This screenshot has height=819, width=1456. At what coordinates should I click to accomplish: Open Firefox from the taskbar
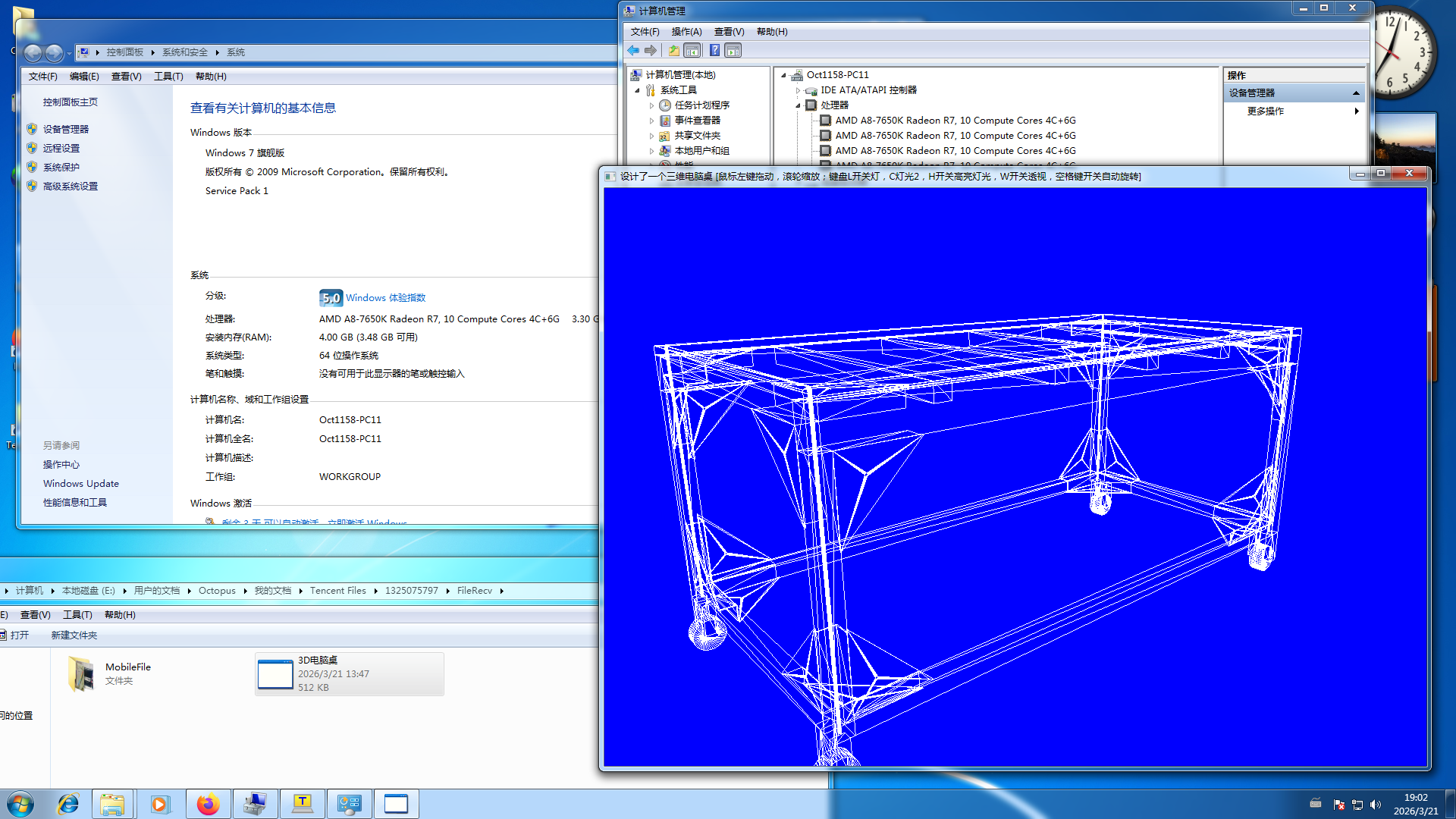208,804
